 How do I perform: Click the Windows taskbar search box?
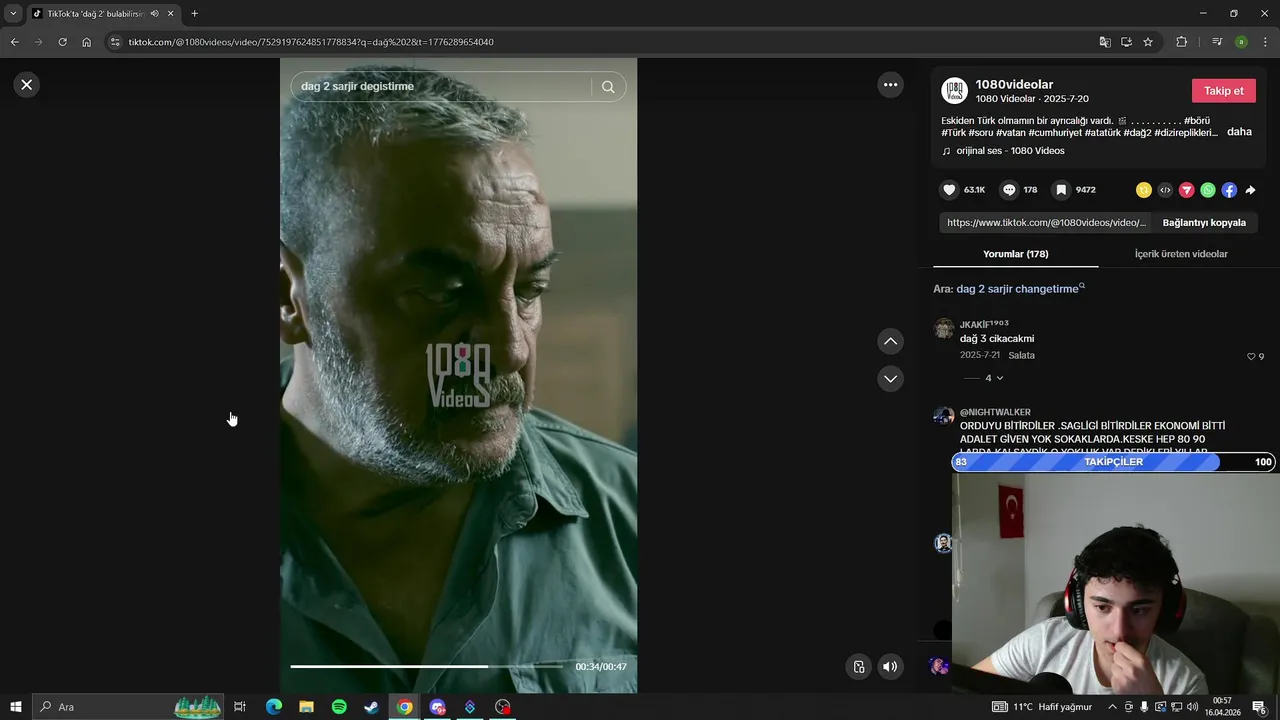point(127,707)
